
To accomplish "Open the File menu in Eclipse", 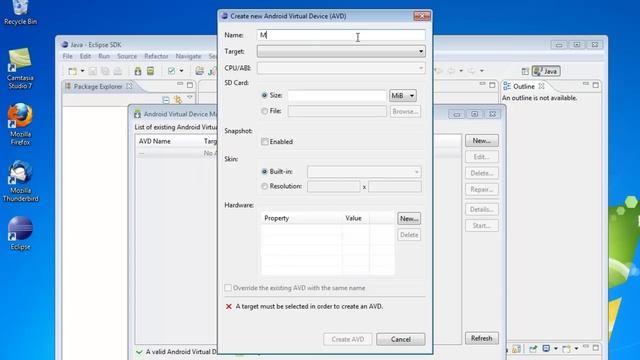I will click(67, 56).
